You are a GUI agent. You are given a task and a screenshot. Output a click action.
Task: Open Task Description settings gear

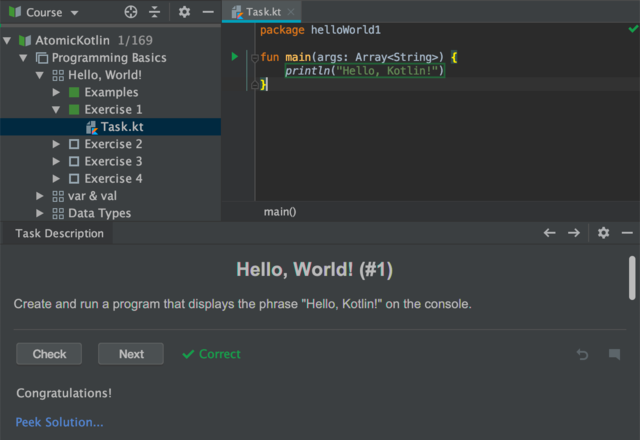603,233
